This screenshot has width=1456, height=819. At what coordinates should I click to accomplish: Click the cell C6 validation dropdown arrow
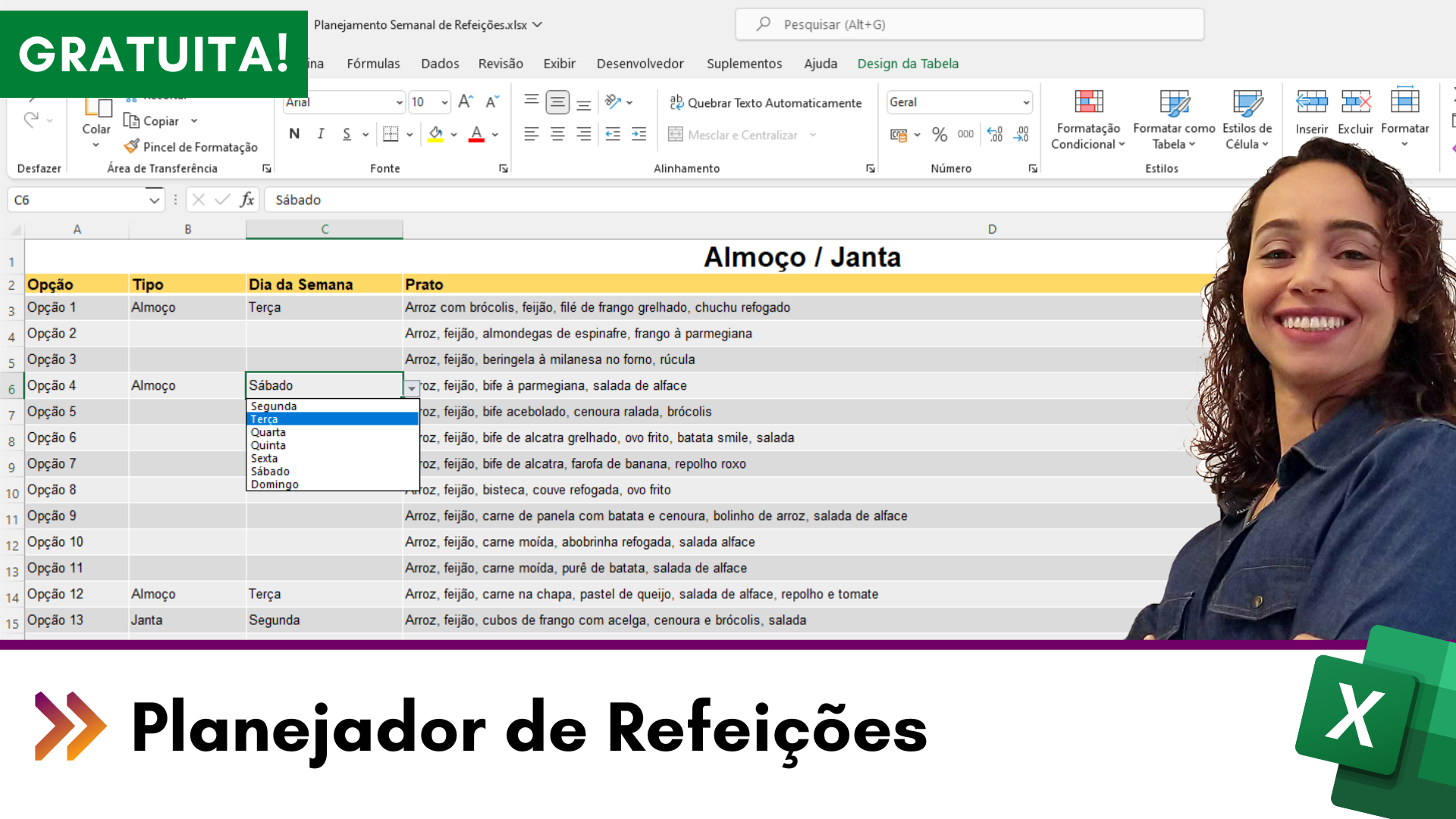pyautogui.click(x=412, y=388)
